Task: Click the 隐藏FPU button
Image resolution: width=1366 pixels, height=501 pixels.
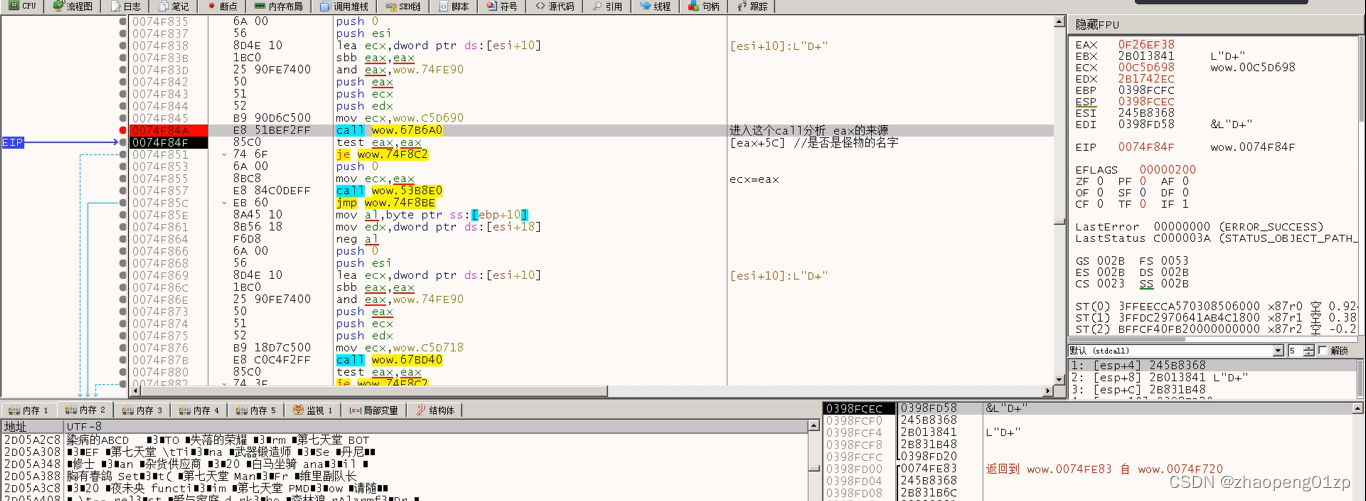Action: pos(1216,24)
